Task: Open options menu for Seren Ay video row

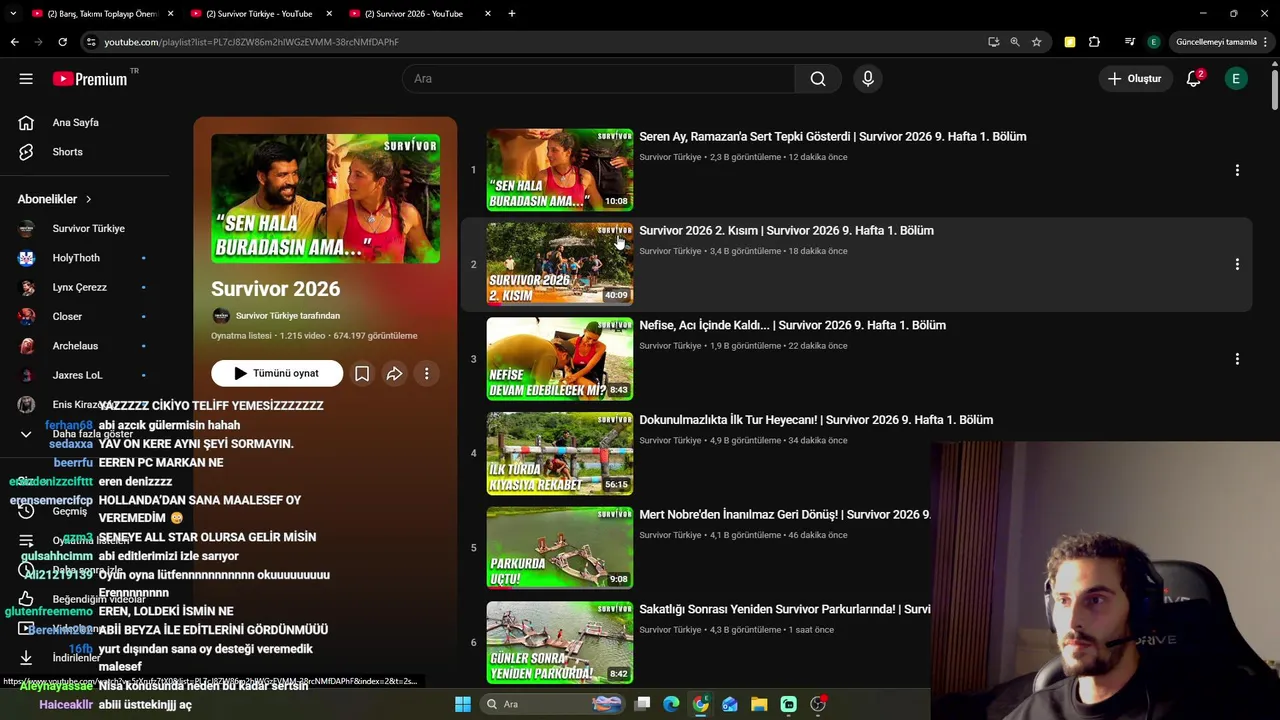Action: click(1237, 170)
